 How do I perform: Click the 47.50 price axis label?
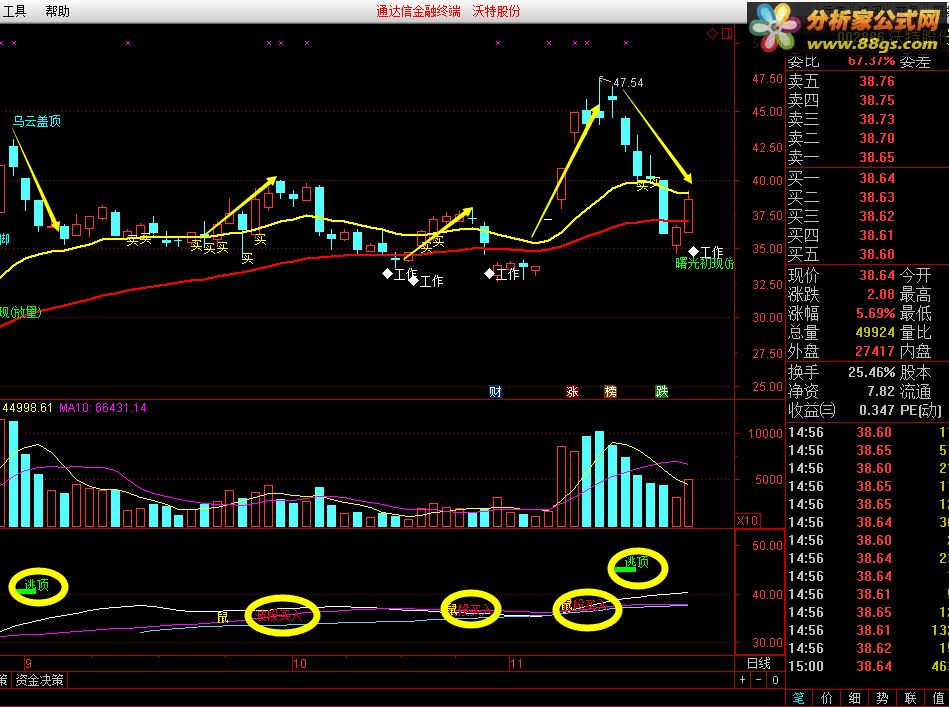point(767,79)
